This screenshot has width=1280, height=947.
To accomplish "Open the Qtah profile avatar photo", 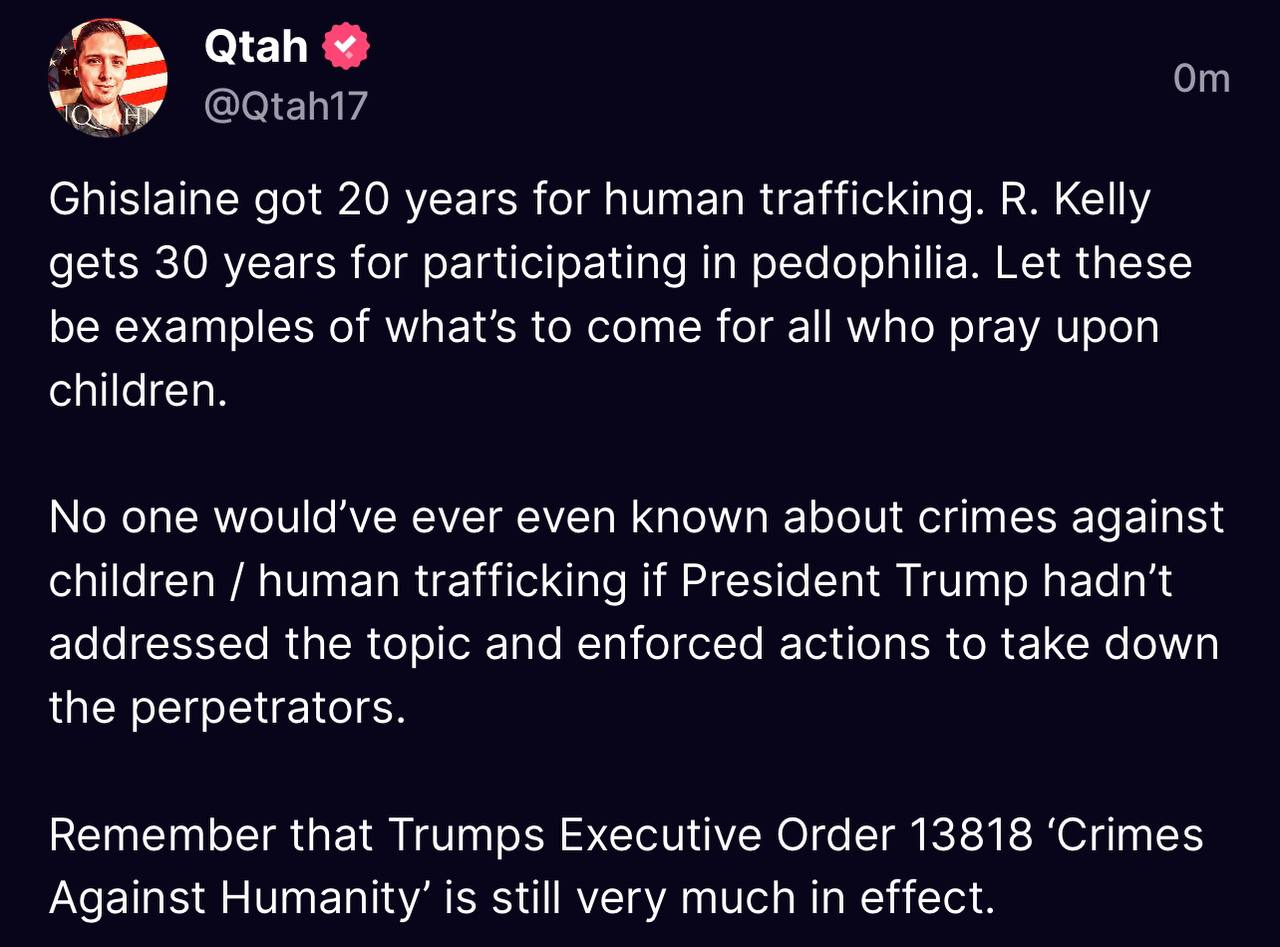I will [108, 78].
